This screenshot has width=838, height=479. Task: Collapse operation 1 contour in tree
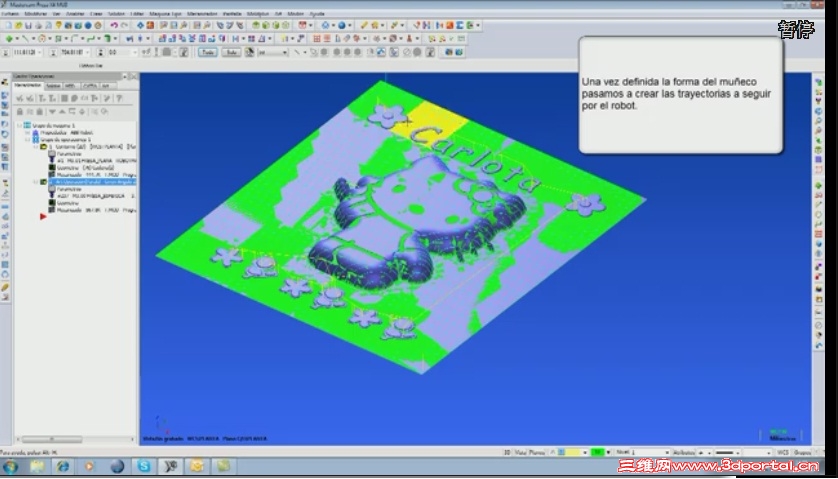point(36,146)
